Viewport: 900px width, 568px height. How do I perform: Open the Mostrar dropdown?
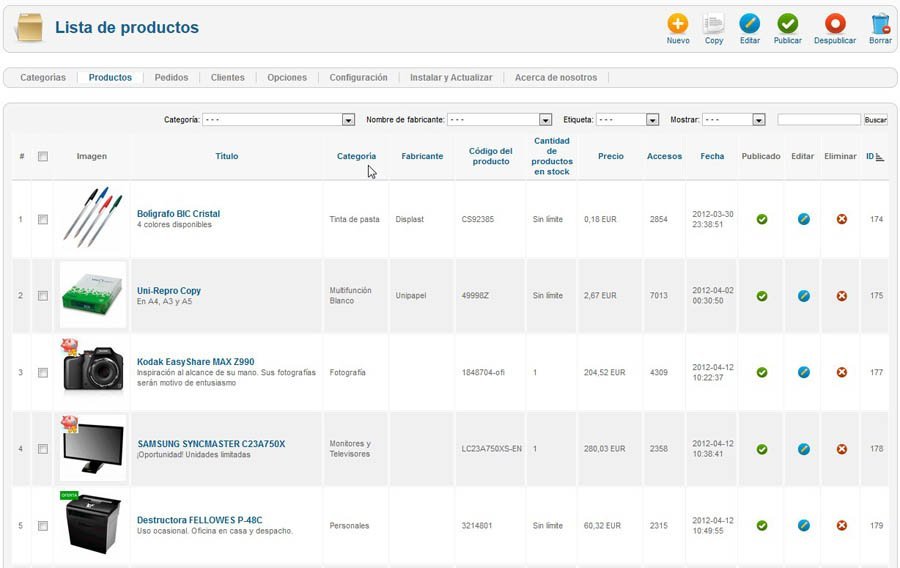[x=734, y=119]
